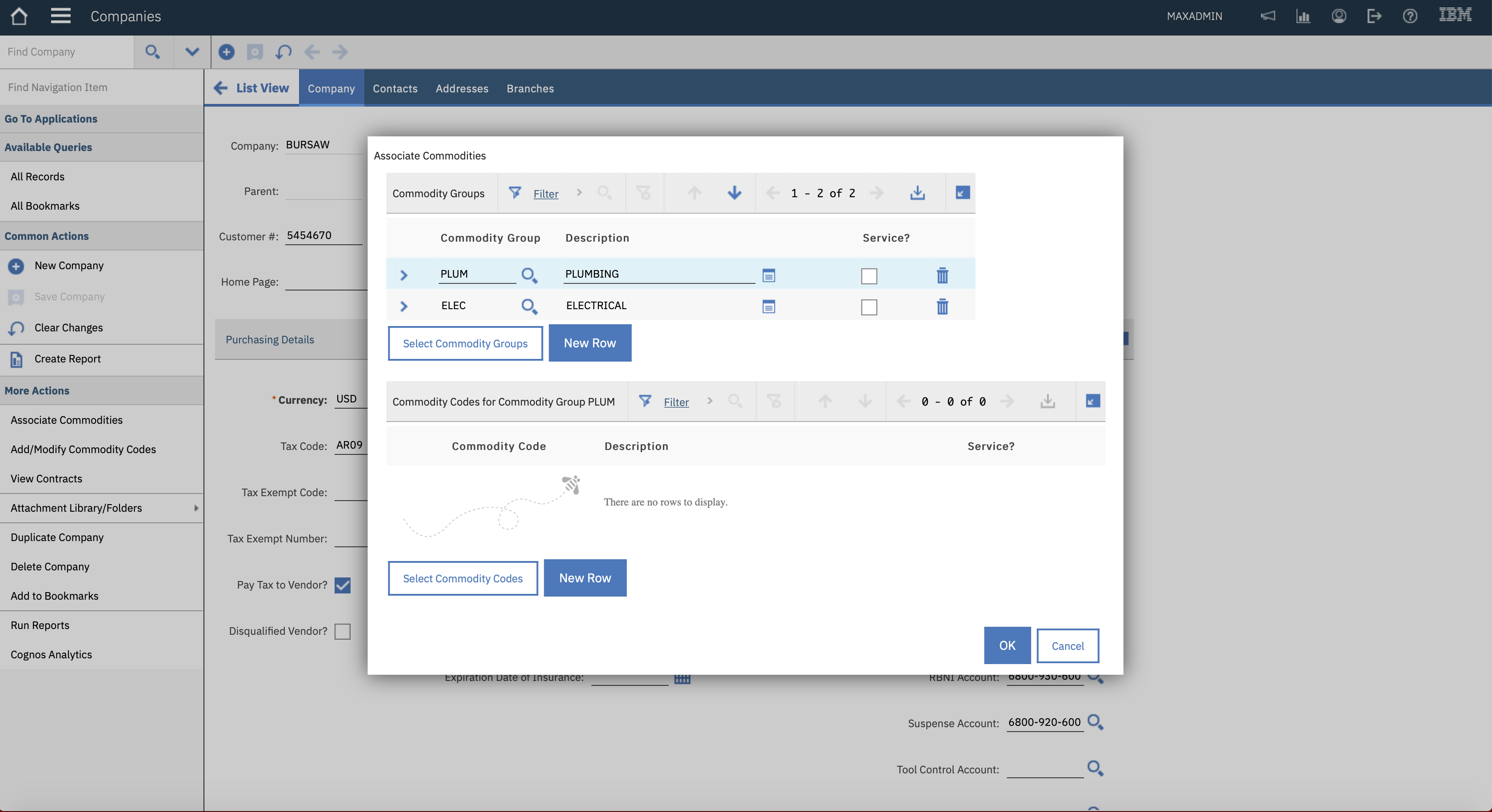1492x812 pixels.
Task: Expand details of the ELEC row
Action: 404,306
